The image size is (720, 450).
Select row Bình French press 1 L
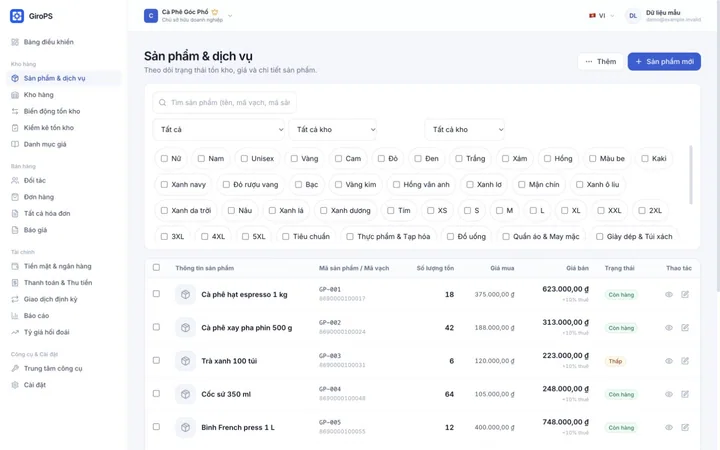[157, 427]
